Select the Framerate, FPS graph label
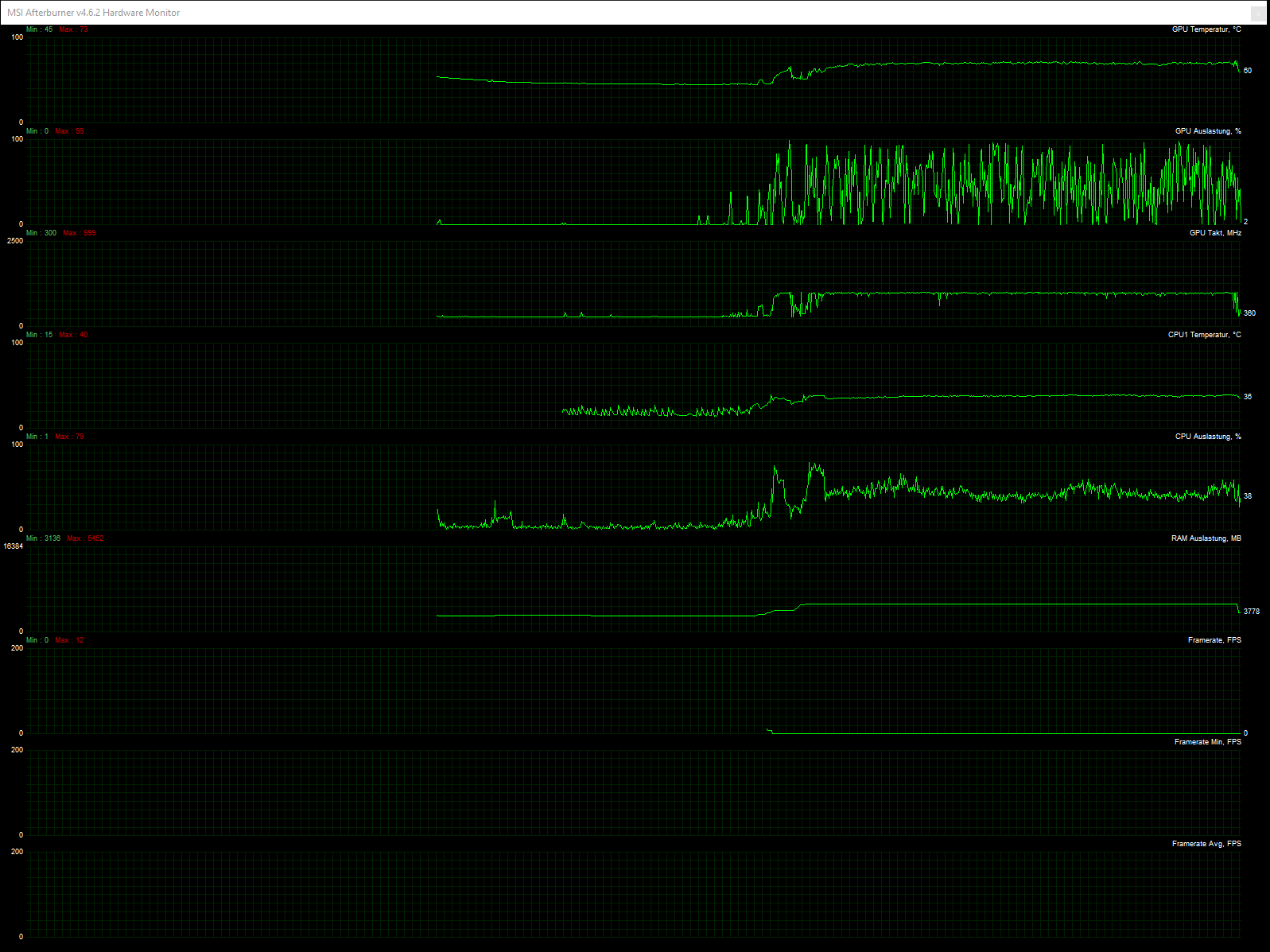This screenshot has height=952, width=1270. (1214, 640)
